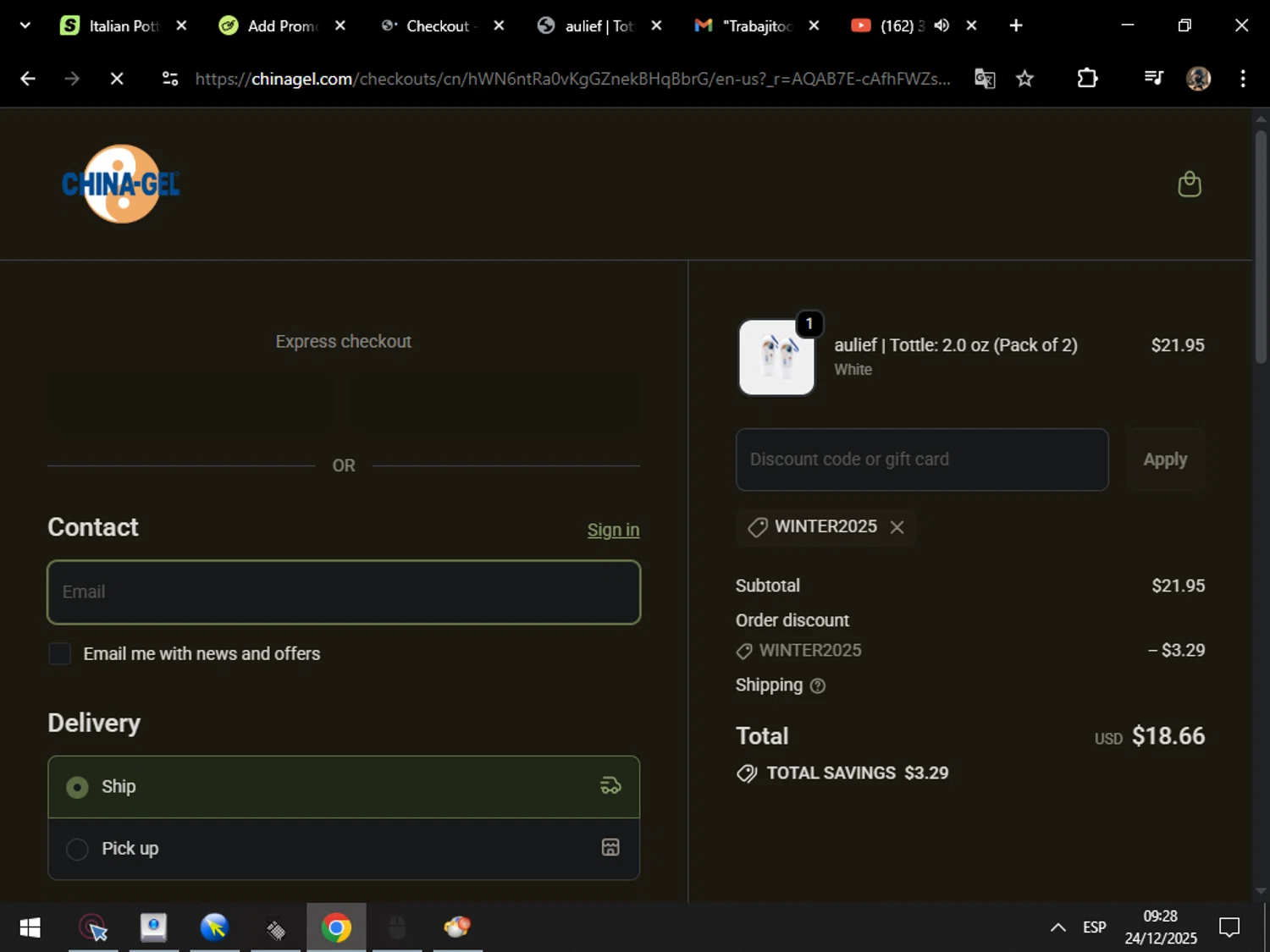This screenshot has height=952, width=1270.
Task: Check Email me with news and offers
Action: coord(59,653)
